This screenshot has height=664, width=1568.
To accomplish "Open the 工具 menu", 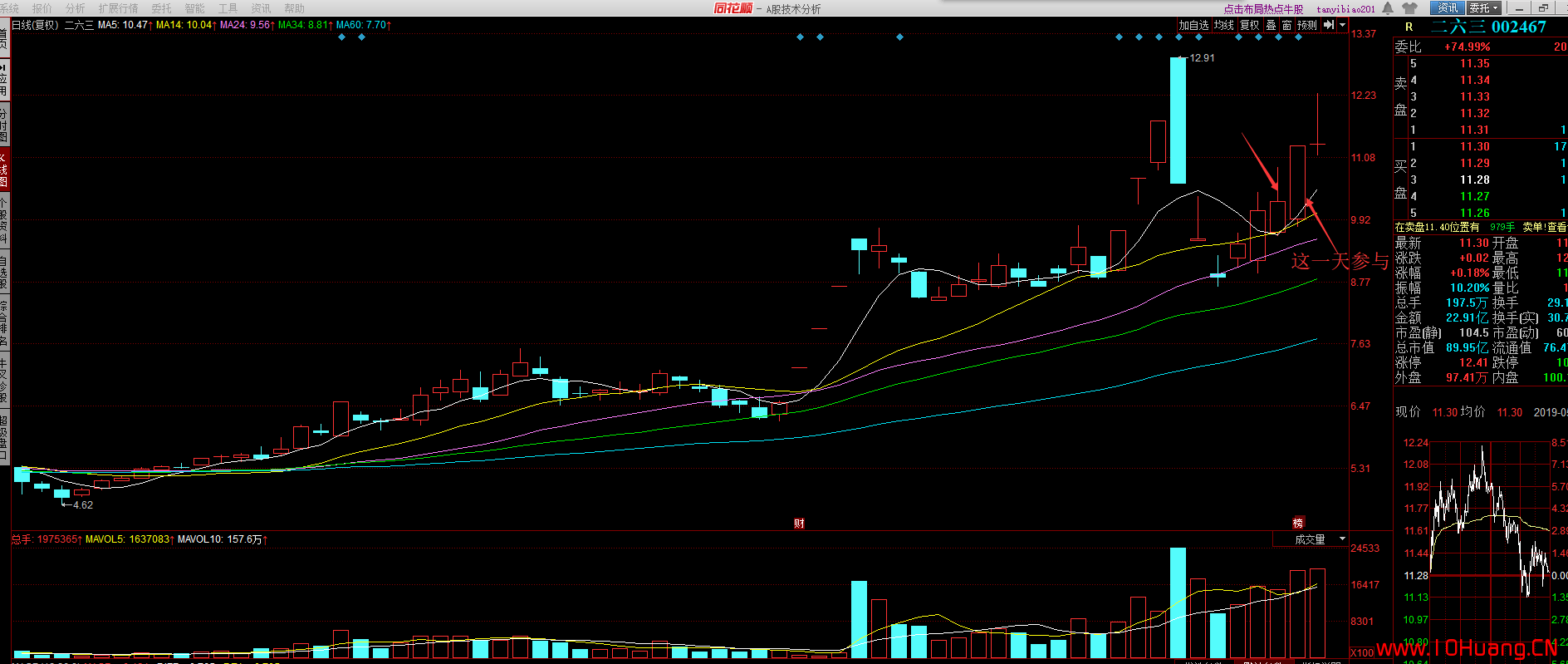I will (228, 8).
